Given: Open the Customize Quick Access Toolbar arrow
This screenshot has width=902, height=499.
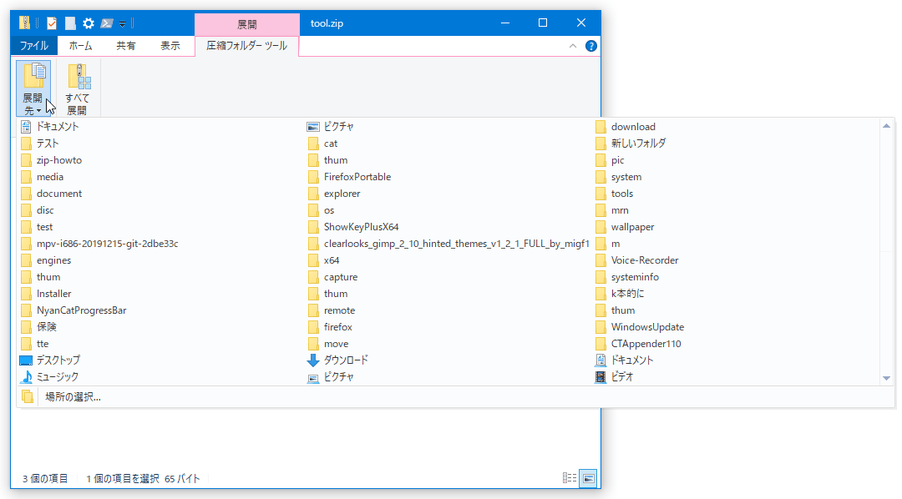Looking at the screenshot, I should pyautogui.click(x=123, y=24).
